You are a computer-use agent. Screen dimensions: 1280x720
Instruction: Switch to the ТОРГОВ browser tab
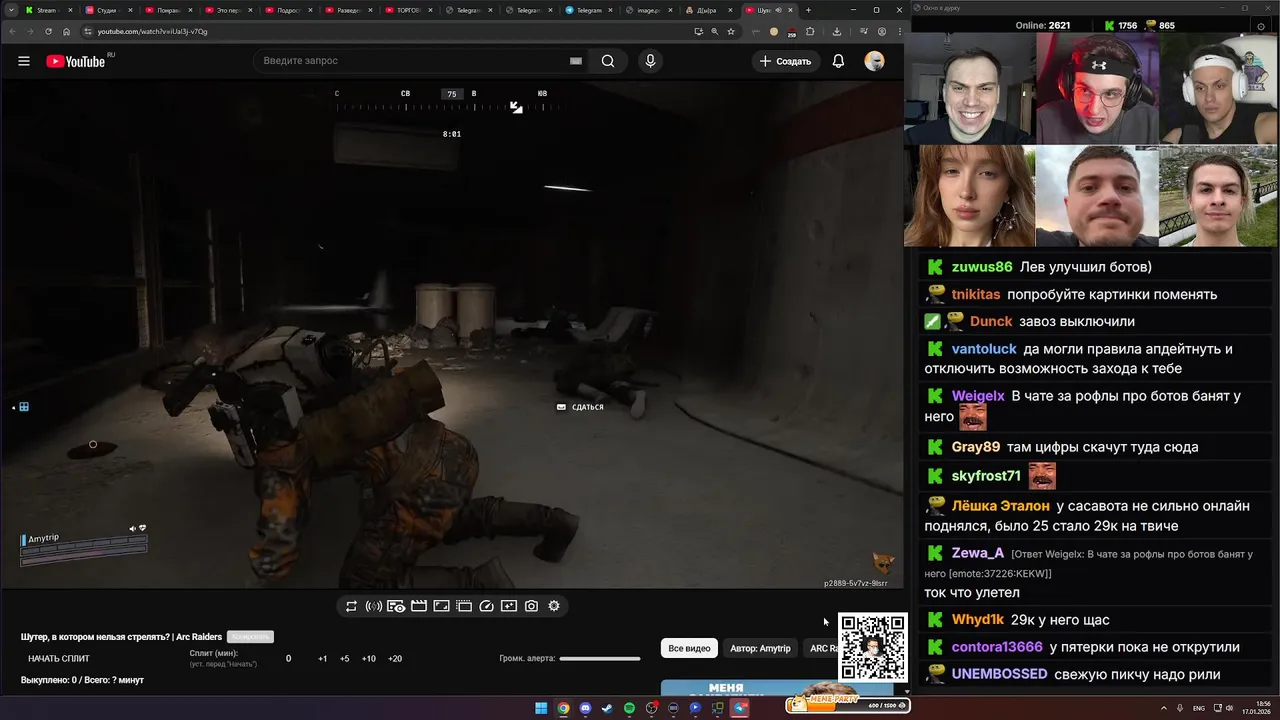tap(409, 10)
